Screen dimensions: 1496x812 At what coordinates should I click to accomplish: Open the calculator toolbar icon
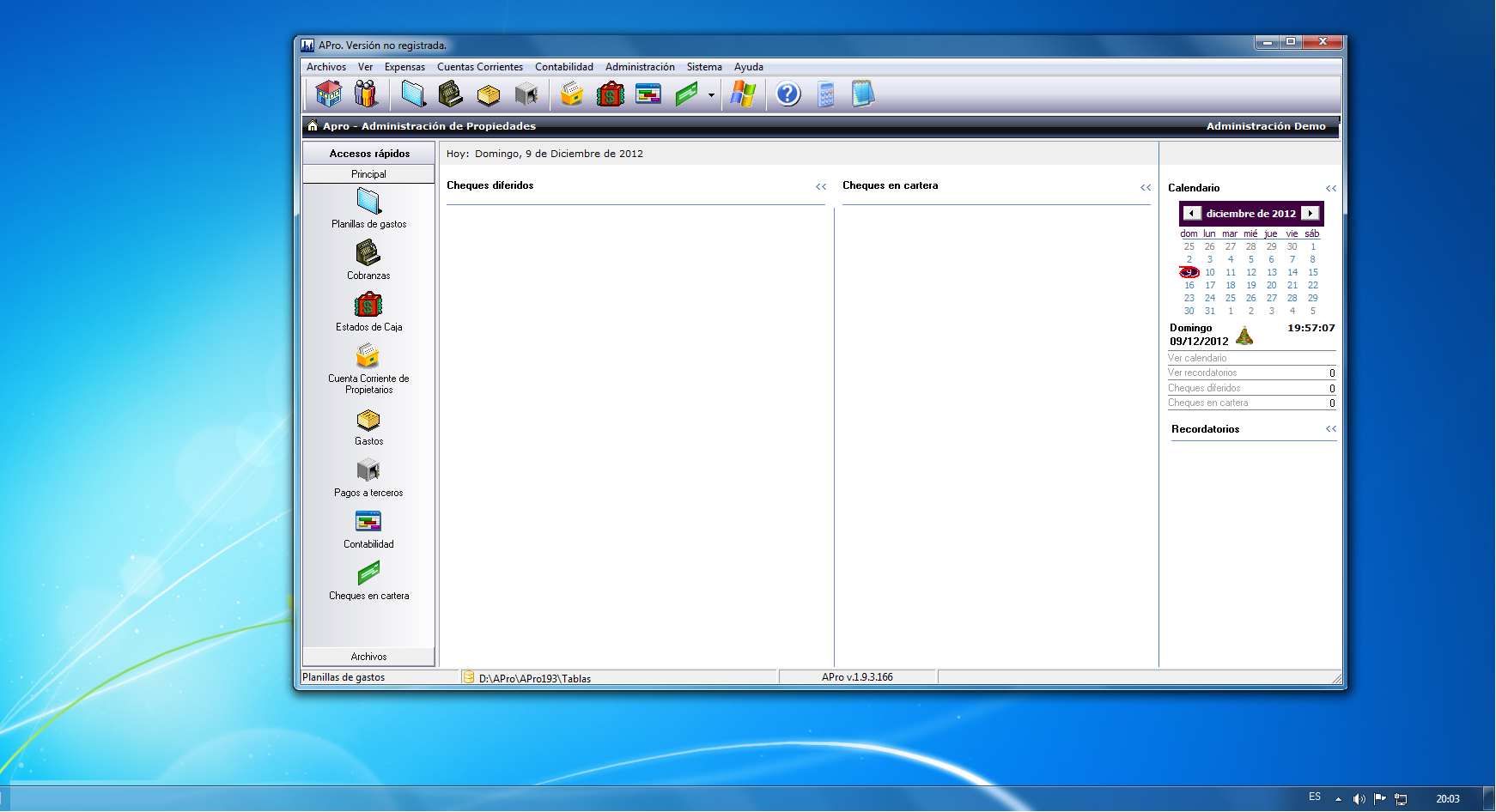(825, 94)
